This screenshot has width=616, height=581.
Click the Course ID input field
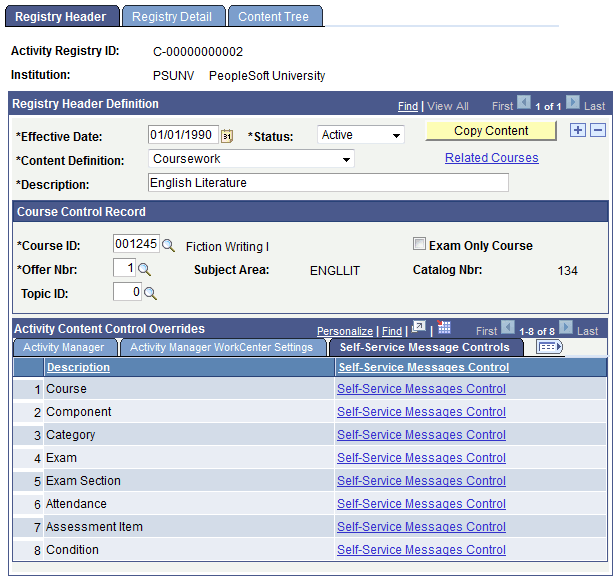(136, 244)
